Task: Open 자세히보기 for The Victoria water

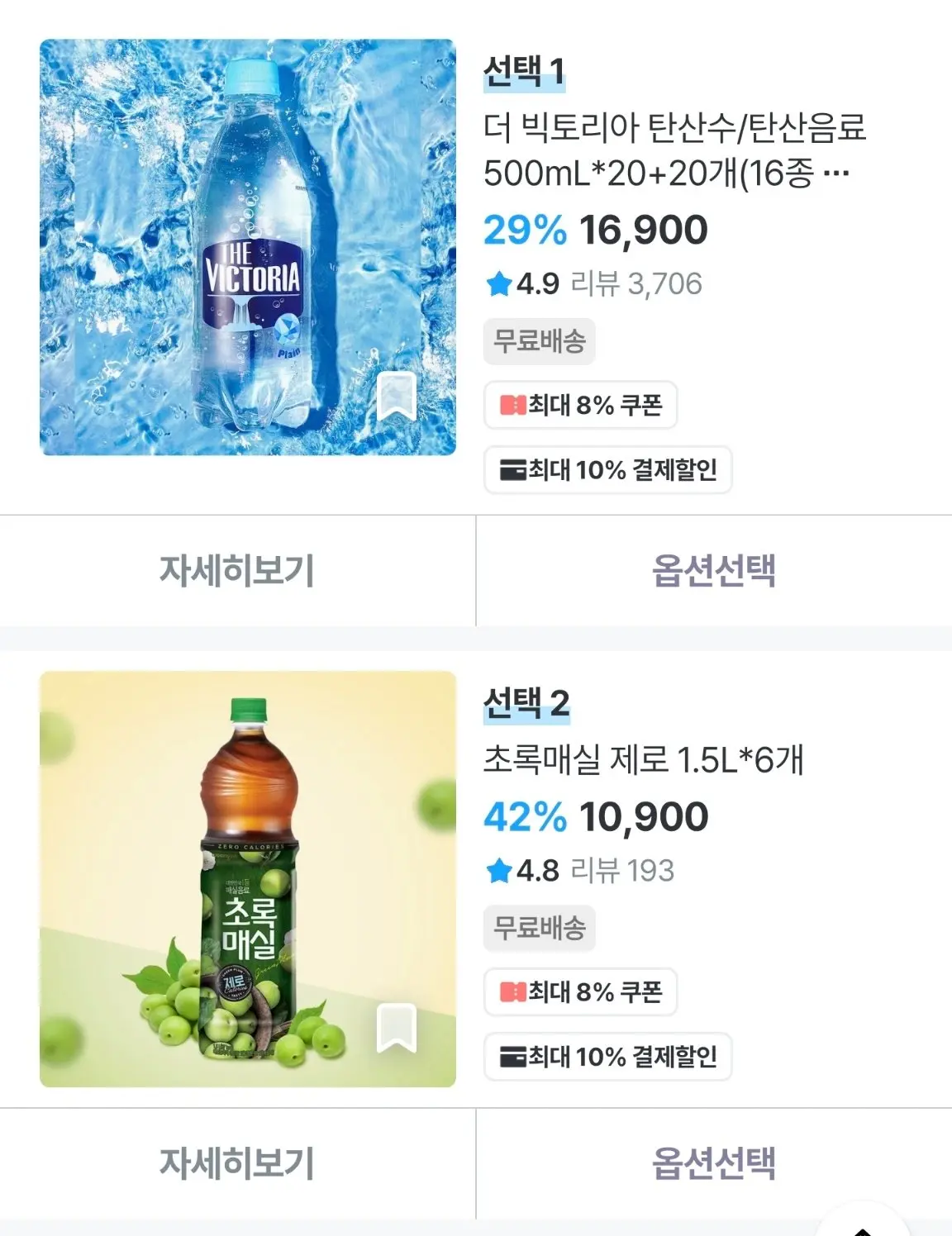Action: [237, 571]
